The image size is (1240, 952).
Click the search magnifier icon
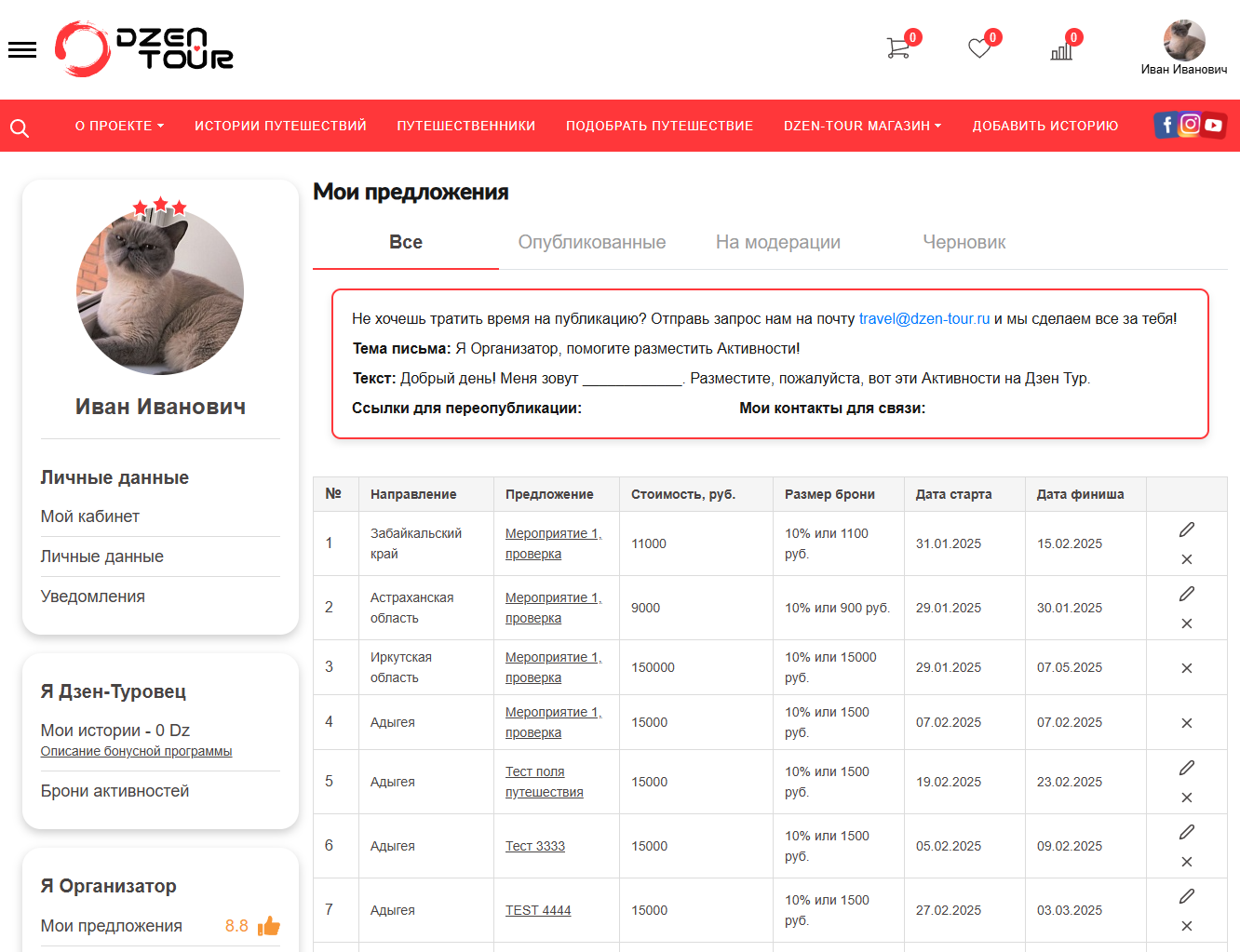point(20,127)
